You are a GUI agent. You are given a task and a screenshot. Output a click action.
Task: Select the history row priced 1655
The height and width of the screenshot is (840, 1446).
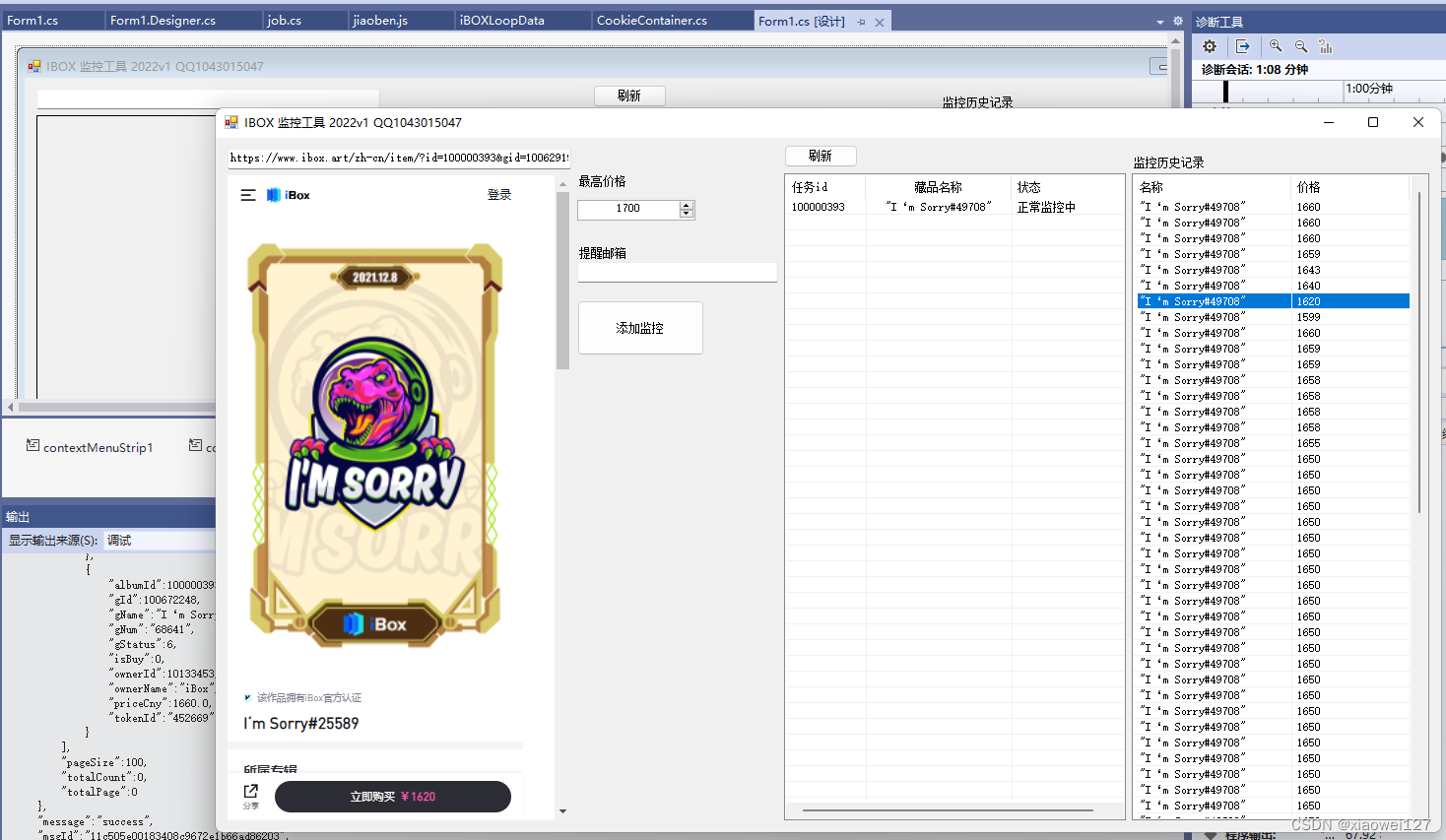(1273, 443)
